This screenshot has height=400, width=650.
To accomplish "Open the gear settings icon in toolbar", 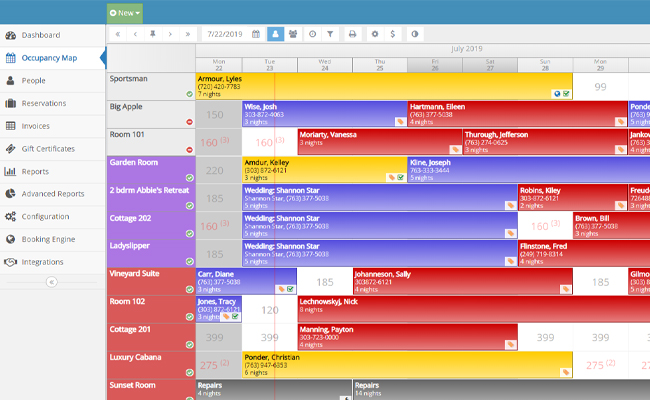I will pos(375,34).
